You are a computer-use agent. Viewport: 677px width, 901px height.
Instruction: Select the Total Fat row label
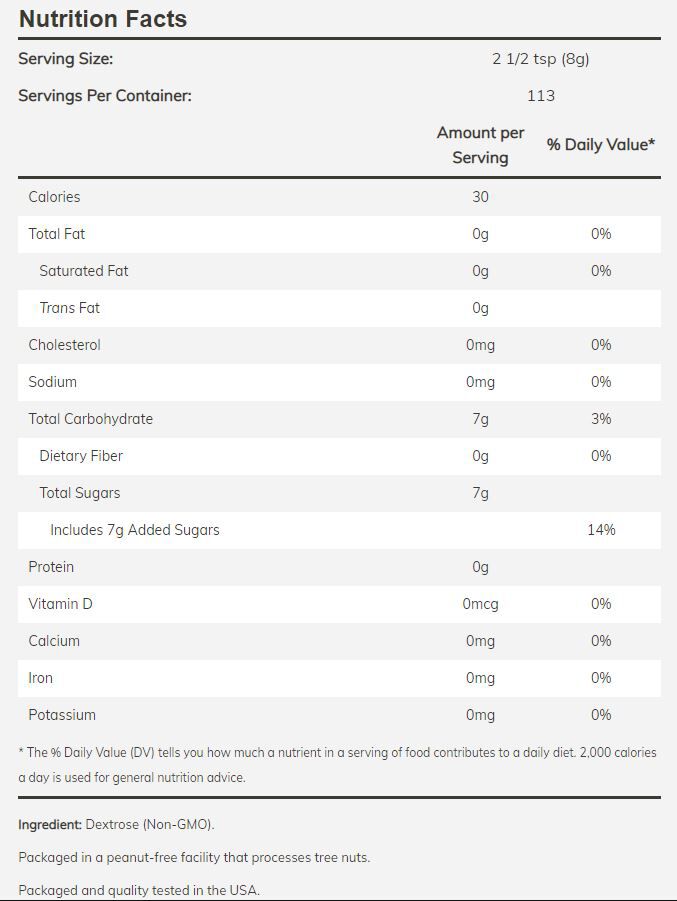pos(57,234)
